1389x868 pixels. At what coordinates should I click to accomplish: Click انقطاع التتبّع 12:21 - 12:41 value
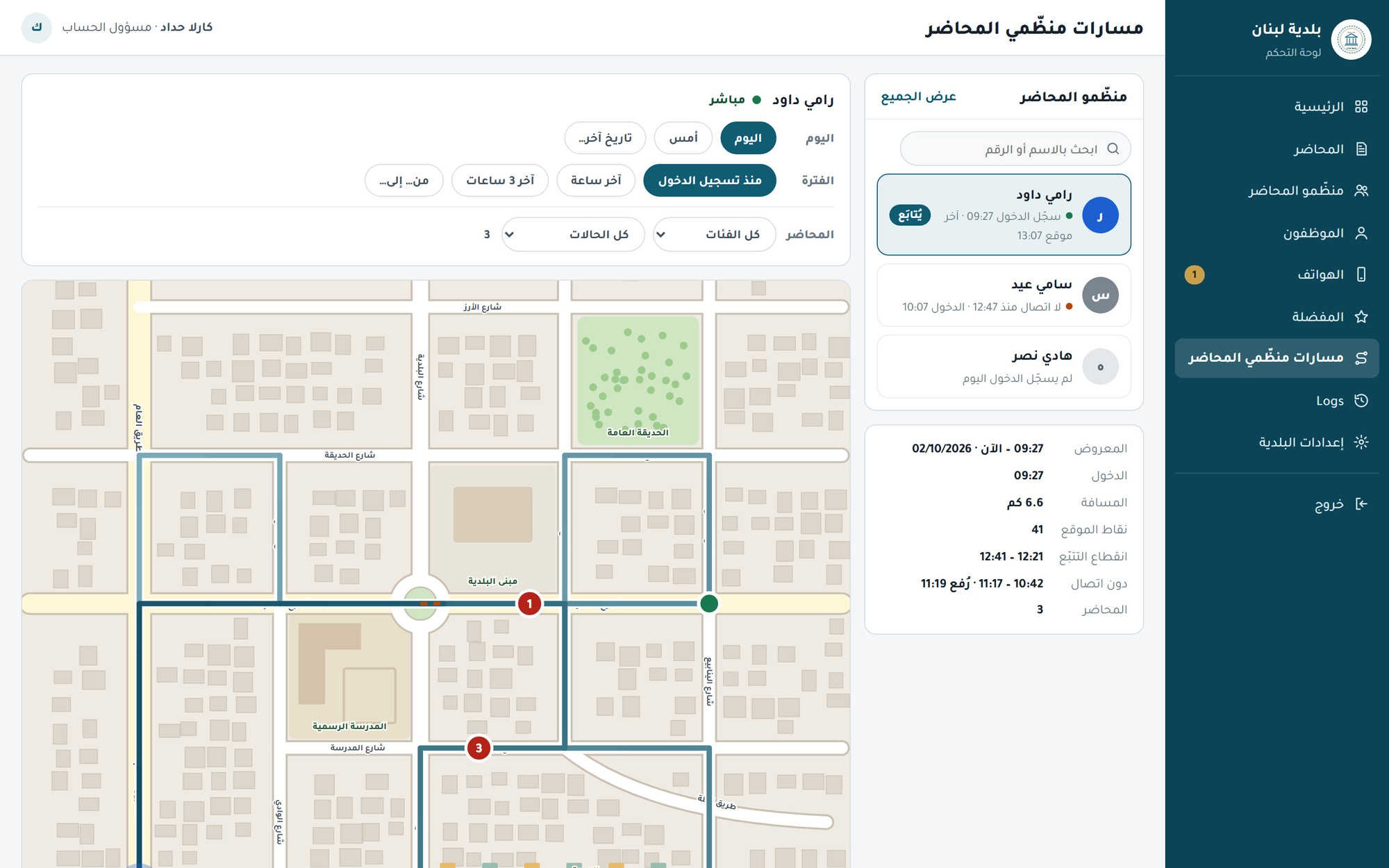(x=1011, y=556)
